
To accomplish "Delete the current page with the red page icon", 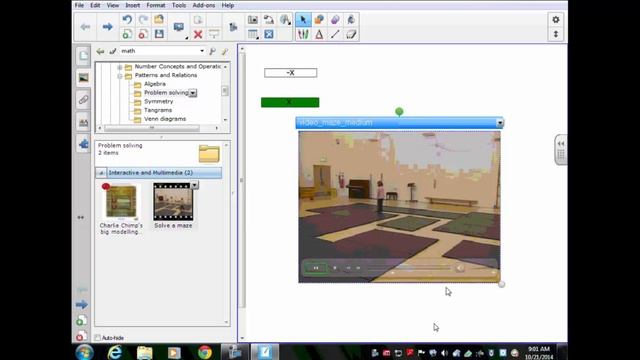I will click(143, 34).
